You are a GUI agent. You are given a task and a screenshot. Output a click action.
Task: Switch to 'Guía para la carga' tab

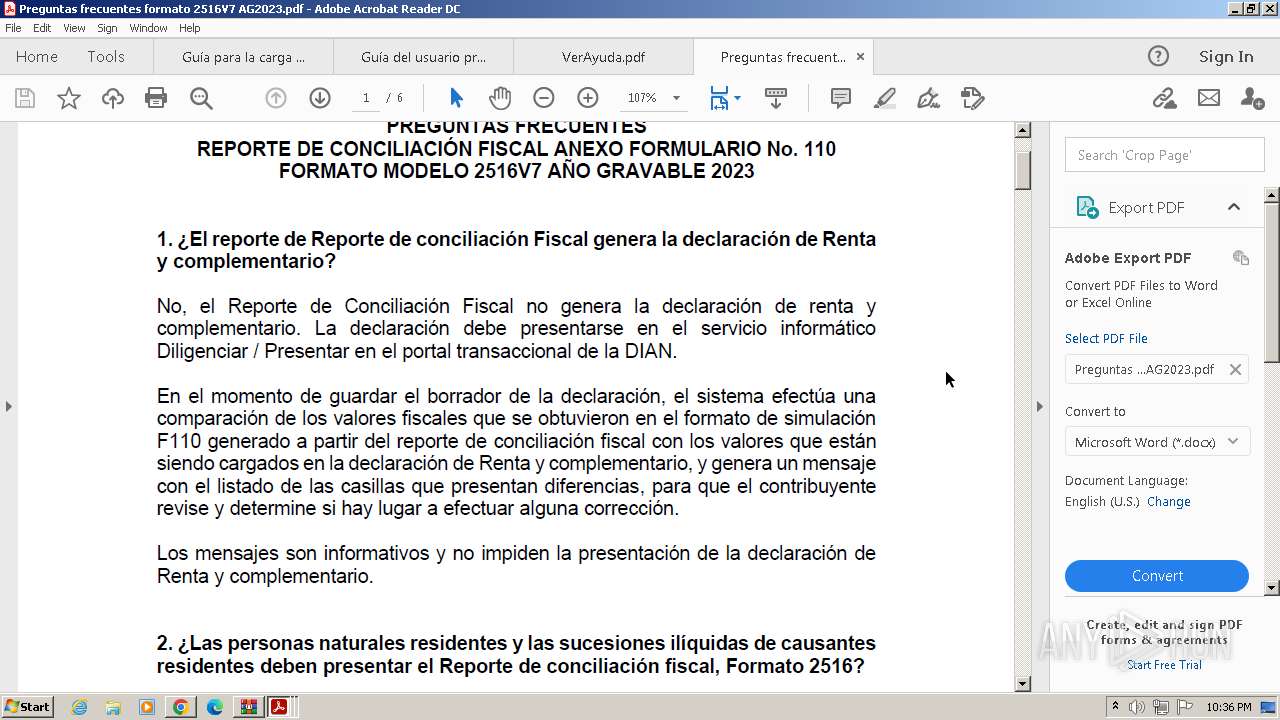coord(243,57)
